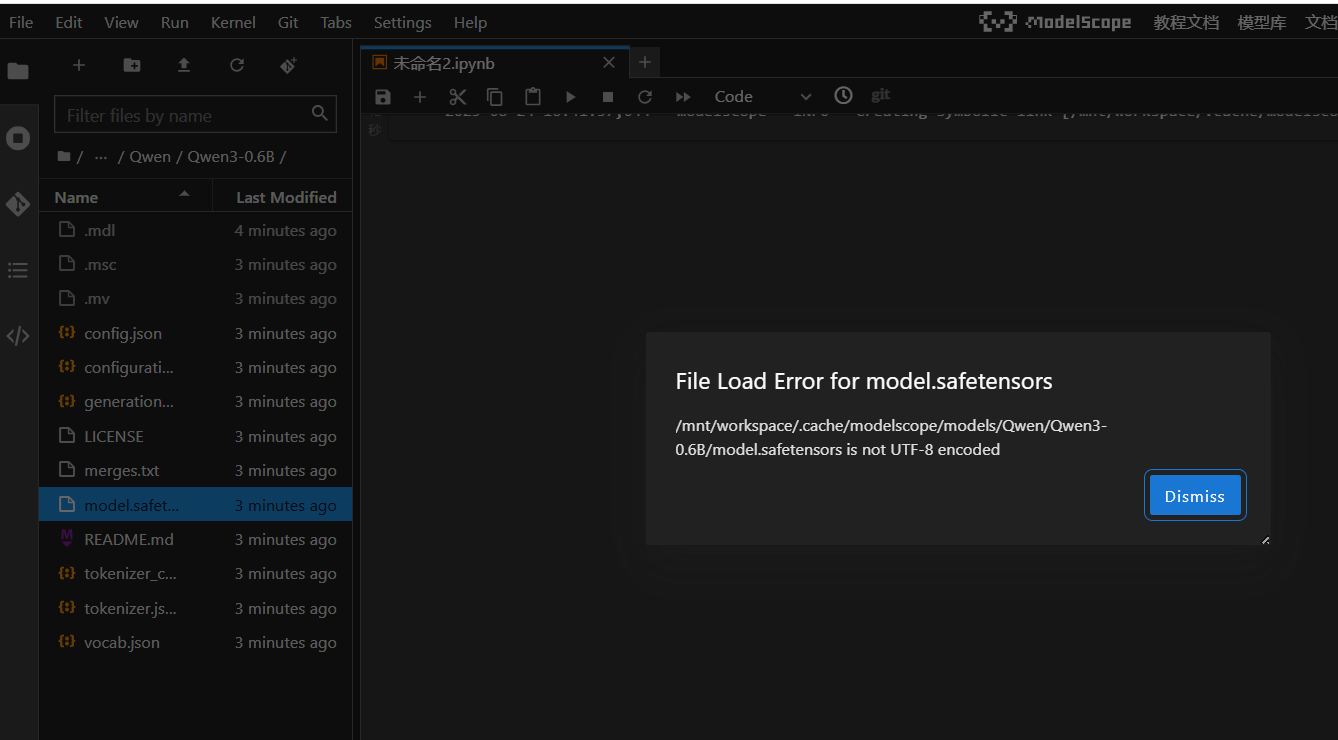
Task: Select the tokenizer_c... file
Action: pyautogui.click(x=195, y=574)
